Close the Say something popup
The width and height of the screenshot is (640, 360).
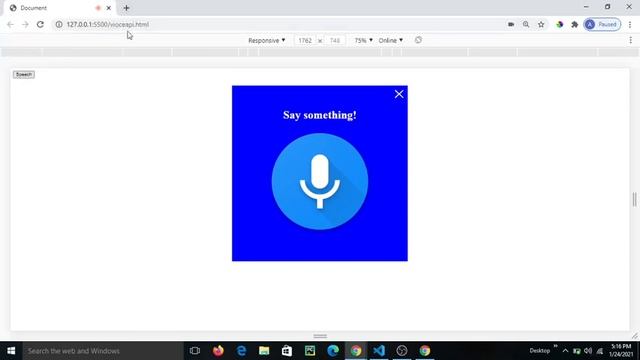(399, 94)
